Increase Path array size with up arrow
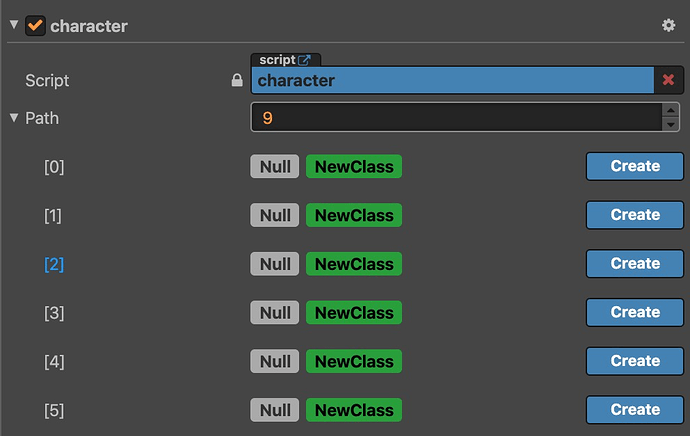Image resolution: width=690 pixels, height=436 pixels. pyautogui.click(x=670, y=110)
